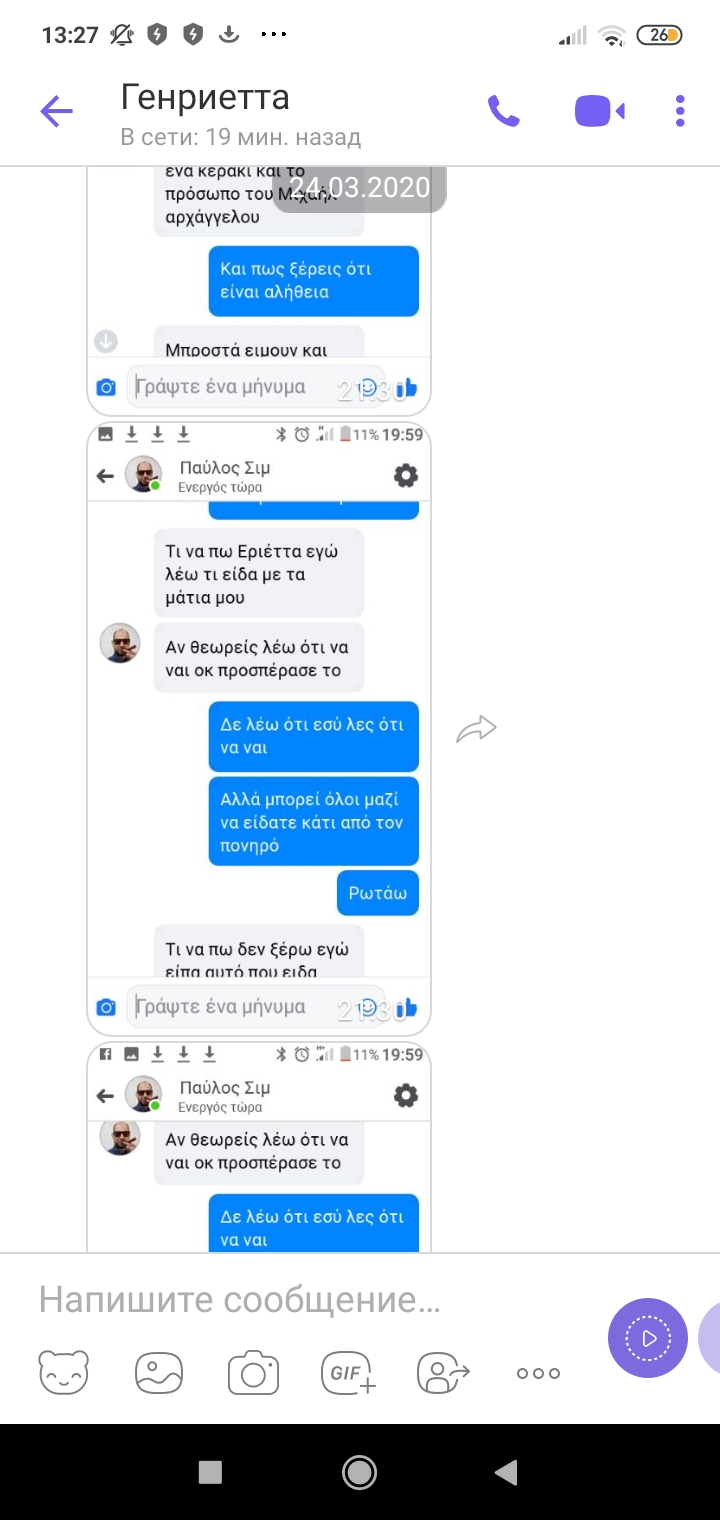Start a video call with Генриетта
Image resolution: width=720 pixels, height=1520 pixels.
click(x=599, y=111)
